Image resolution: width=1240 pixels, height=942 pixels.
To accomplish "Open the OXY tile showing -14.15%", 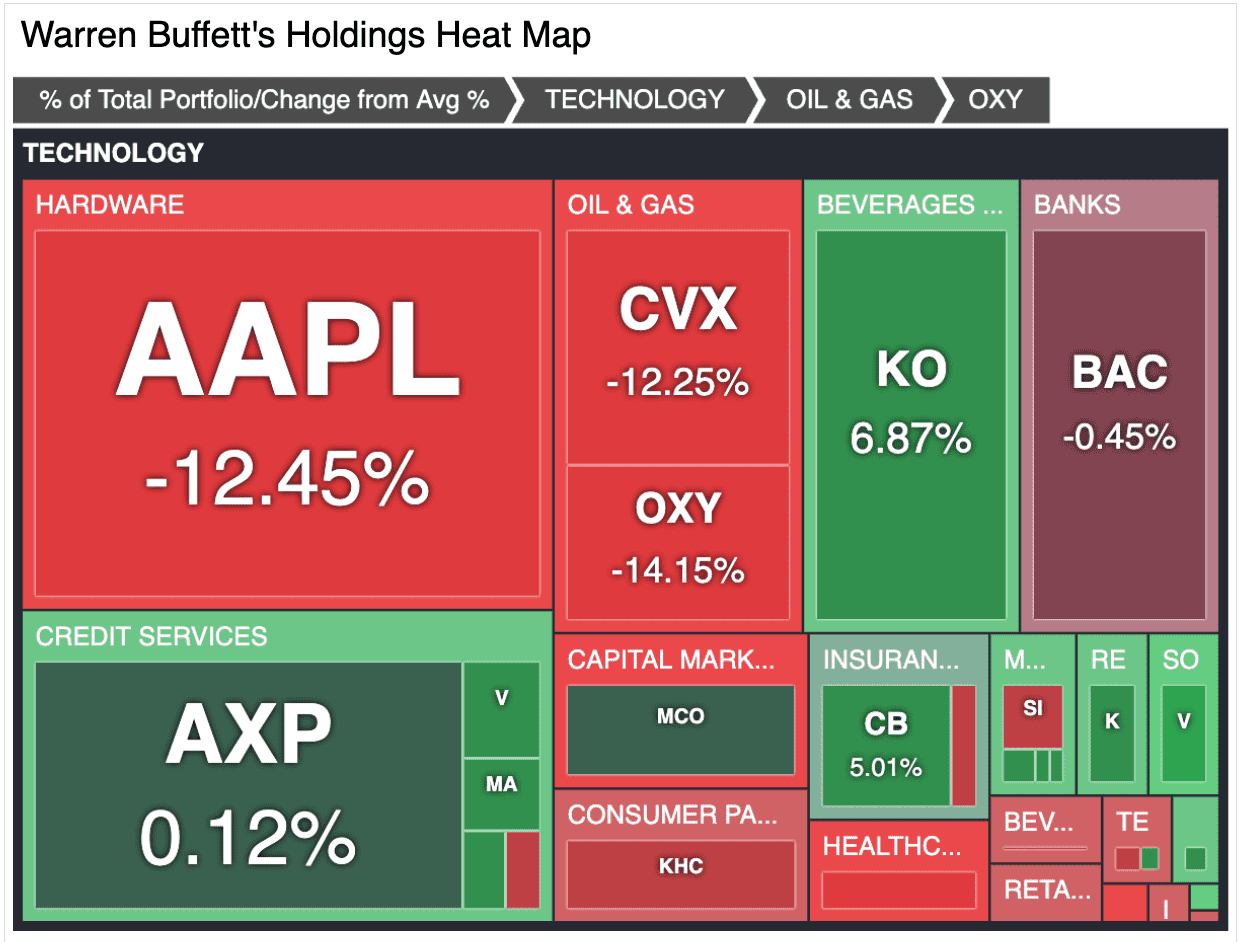I will tap(678, 542).
